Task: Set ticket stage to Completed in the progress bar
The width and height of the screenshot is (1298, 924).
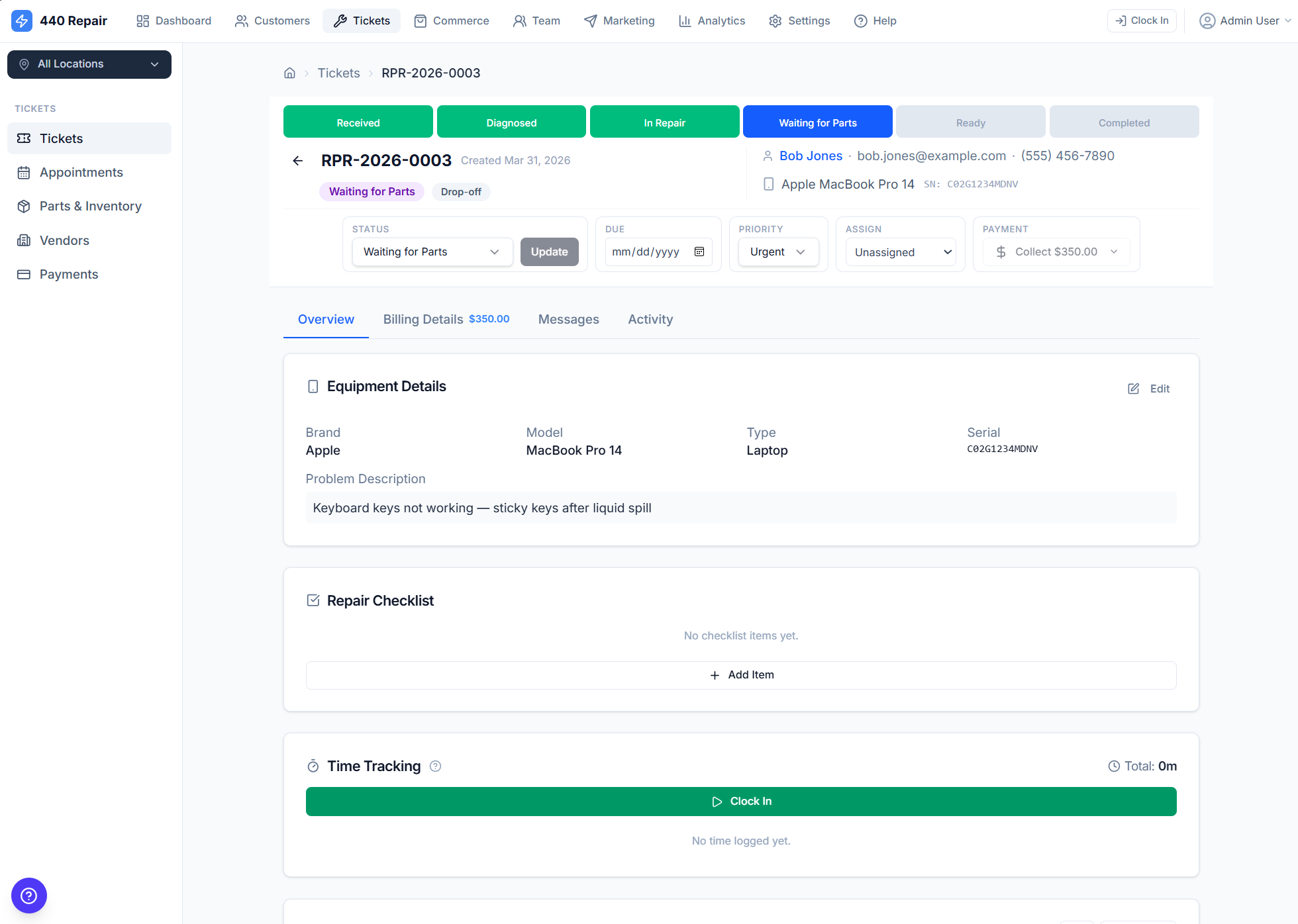Action: tap(1124, 122)
